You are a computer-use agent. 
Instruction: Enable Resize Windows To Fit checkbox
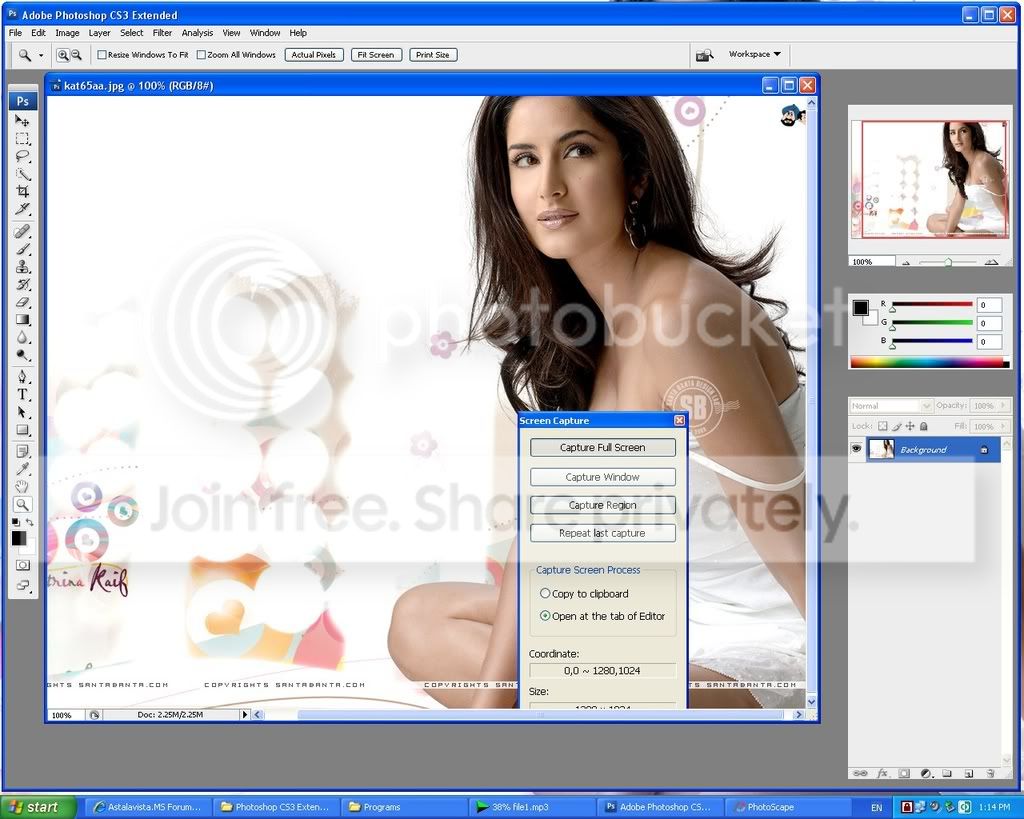pos(102,55)
